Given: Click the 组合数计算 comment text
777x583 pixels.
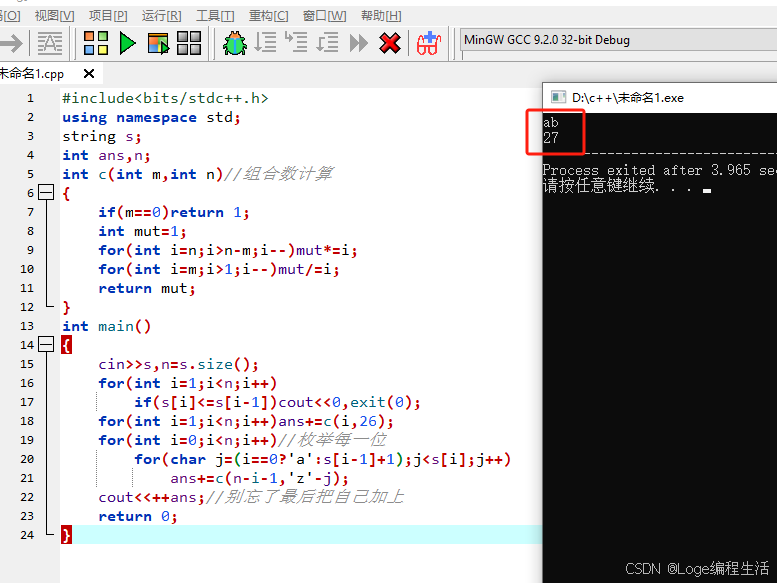Looking at the screenshot, I should (287, 174).
